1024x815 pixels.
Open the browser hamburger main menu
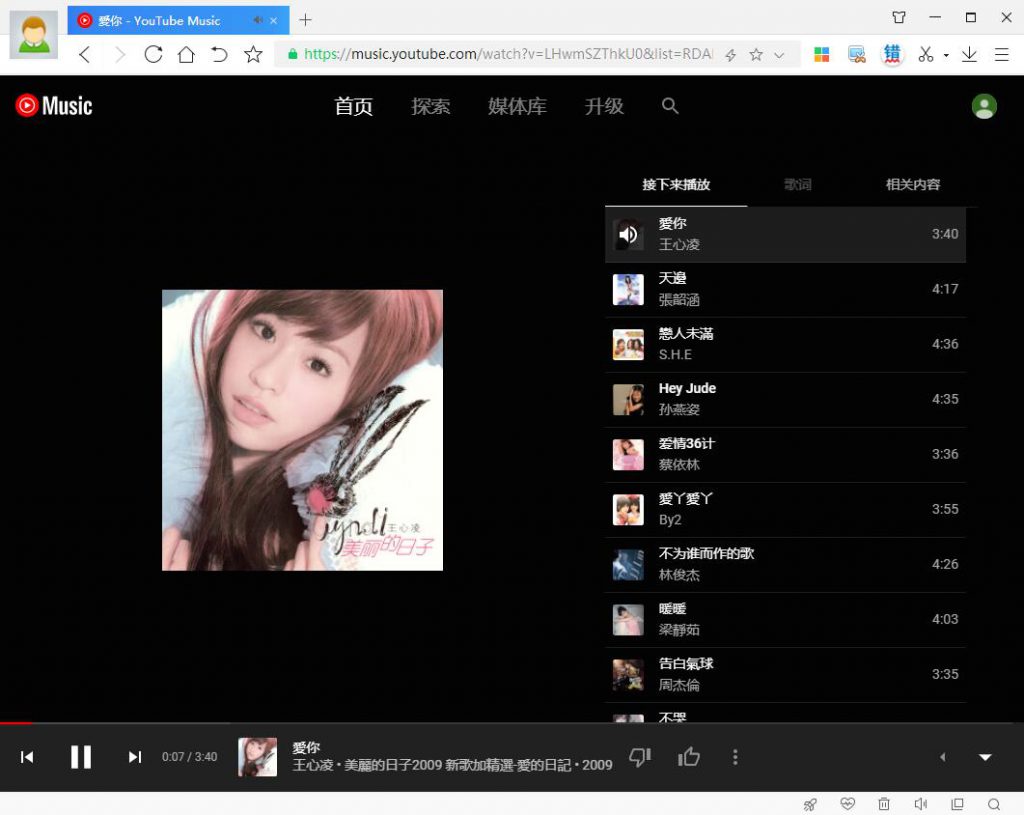(1002, 54)
